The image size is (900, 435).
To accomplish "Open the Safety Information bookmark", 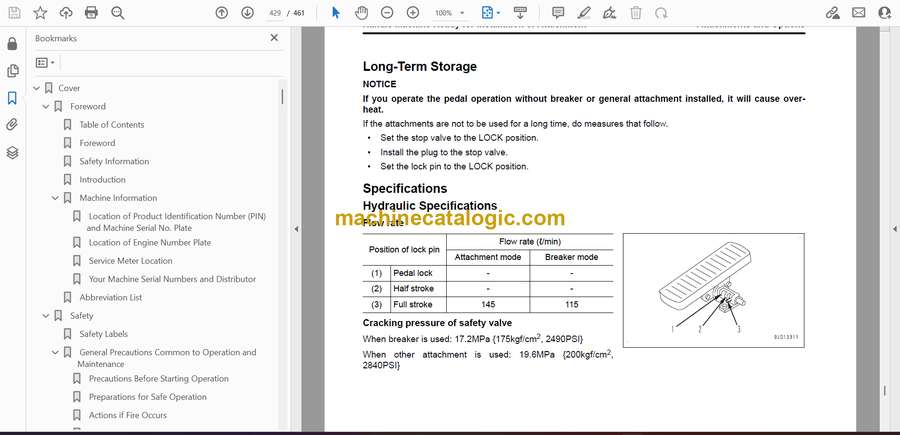I will (x=114, y=161).
